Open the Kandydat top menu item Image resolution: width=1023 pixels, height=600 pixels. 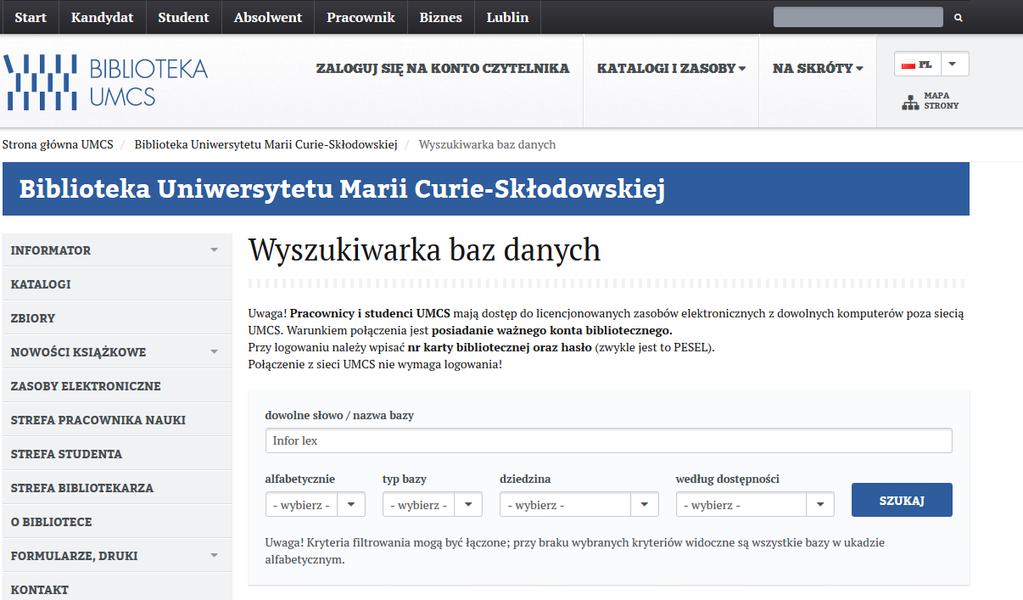pos(102,17)
